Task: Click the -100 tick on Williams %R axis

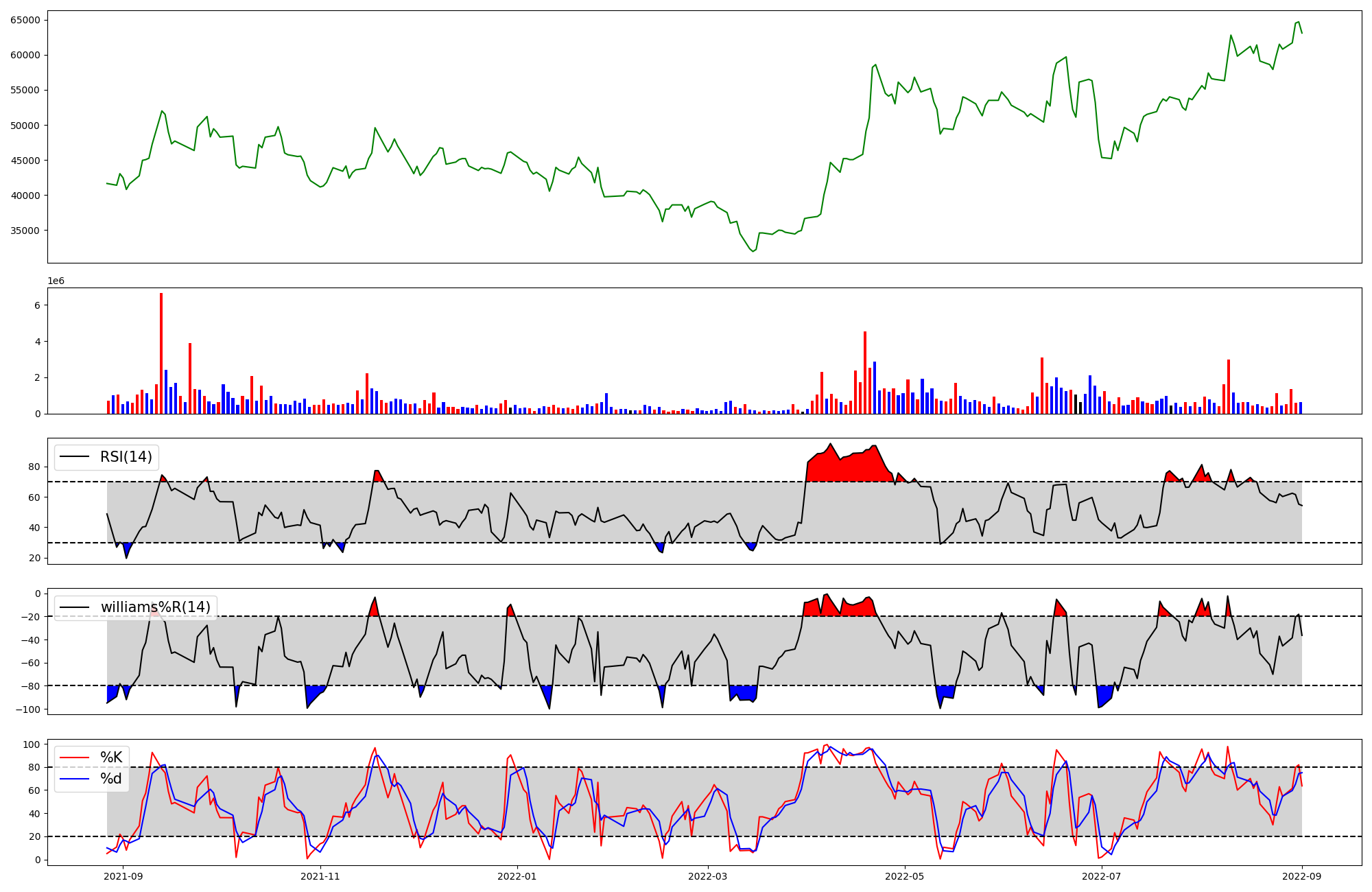Action: pos(29,709)
